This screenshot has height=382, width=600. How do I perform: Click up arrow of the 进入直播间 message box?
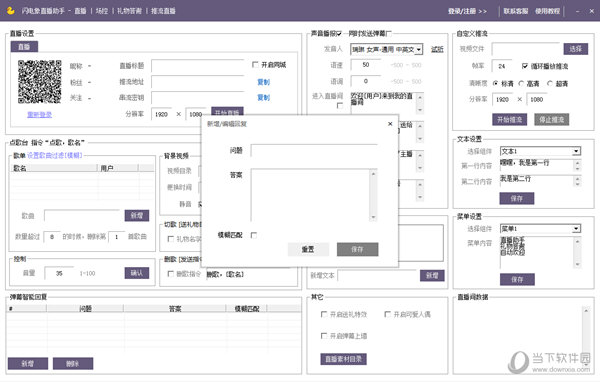pos(420,98)
